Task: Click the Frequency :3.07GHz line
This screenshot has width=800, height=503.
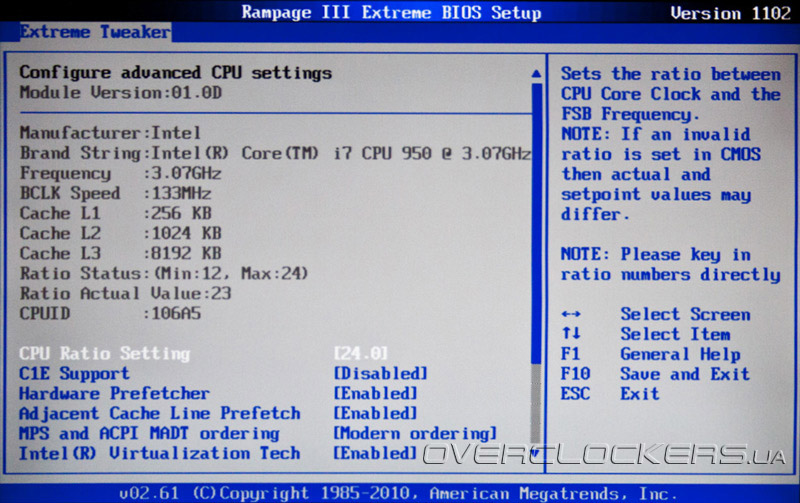Action: tap(120, 173)
